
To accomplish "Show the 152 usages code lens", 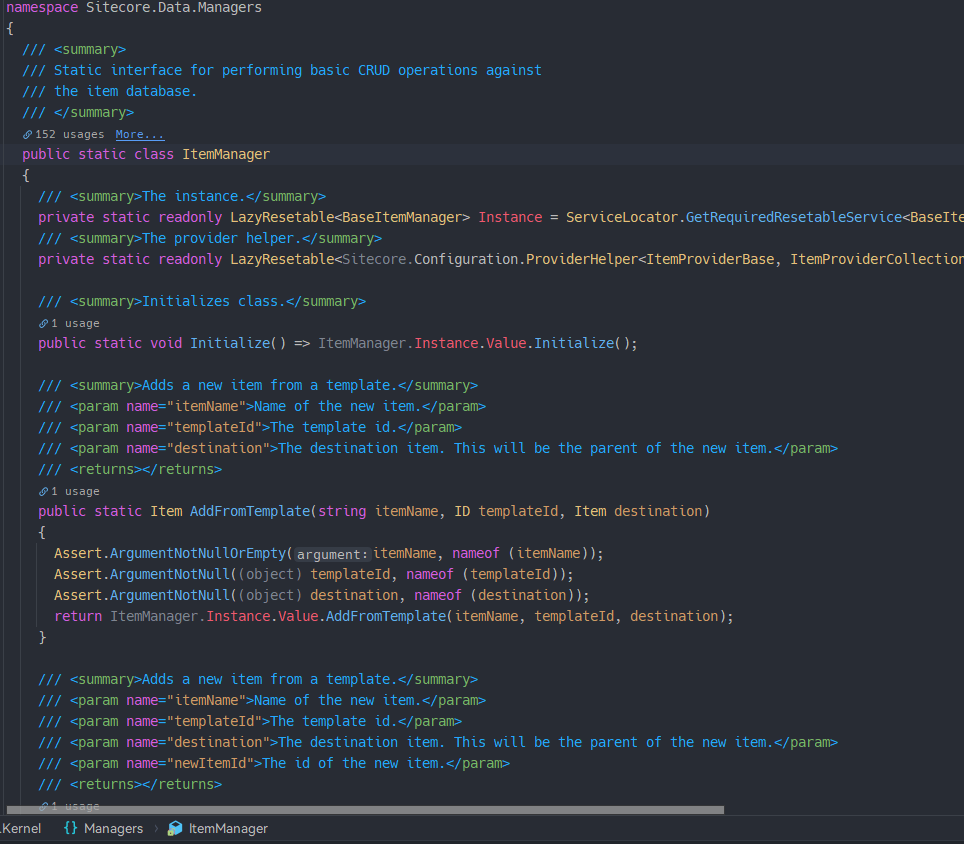I will click(x=69, y=135).
